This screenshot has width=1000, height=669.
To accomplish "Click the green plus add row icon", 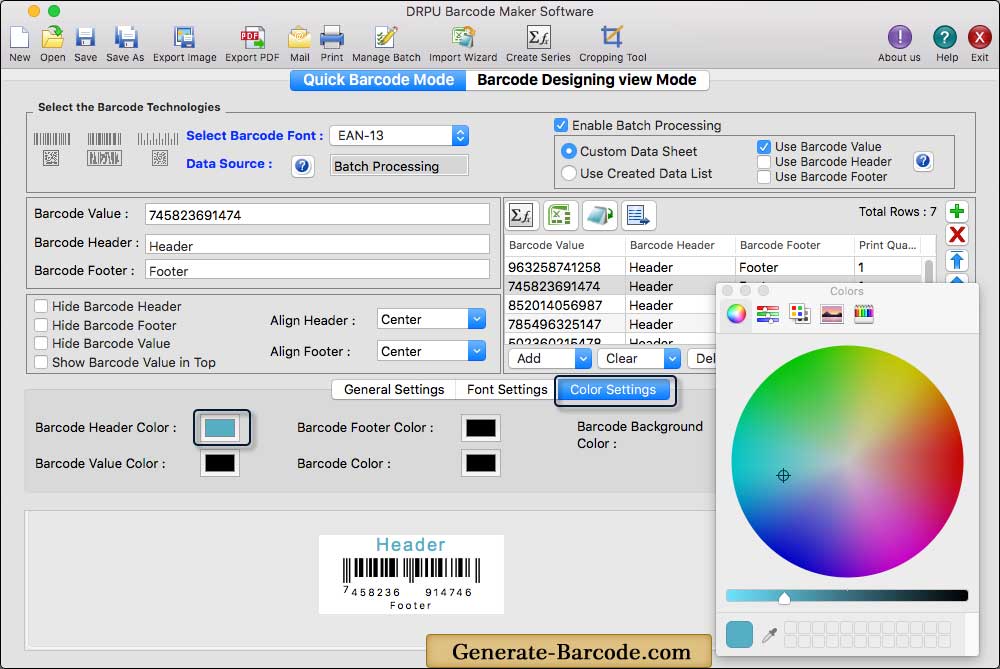I will pyautogui.click(x=956, y=211).
